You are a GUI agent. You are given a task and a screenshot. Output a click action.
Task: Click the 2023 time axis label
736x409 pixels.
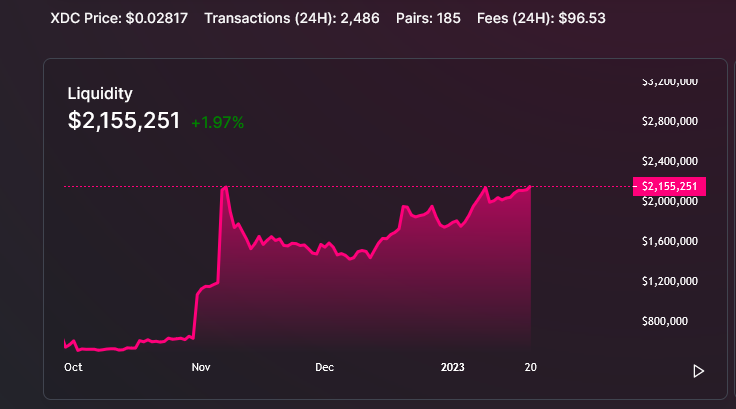[452, 367]
